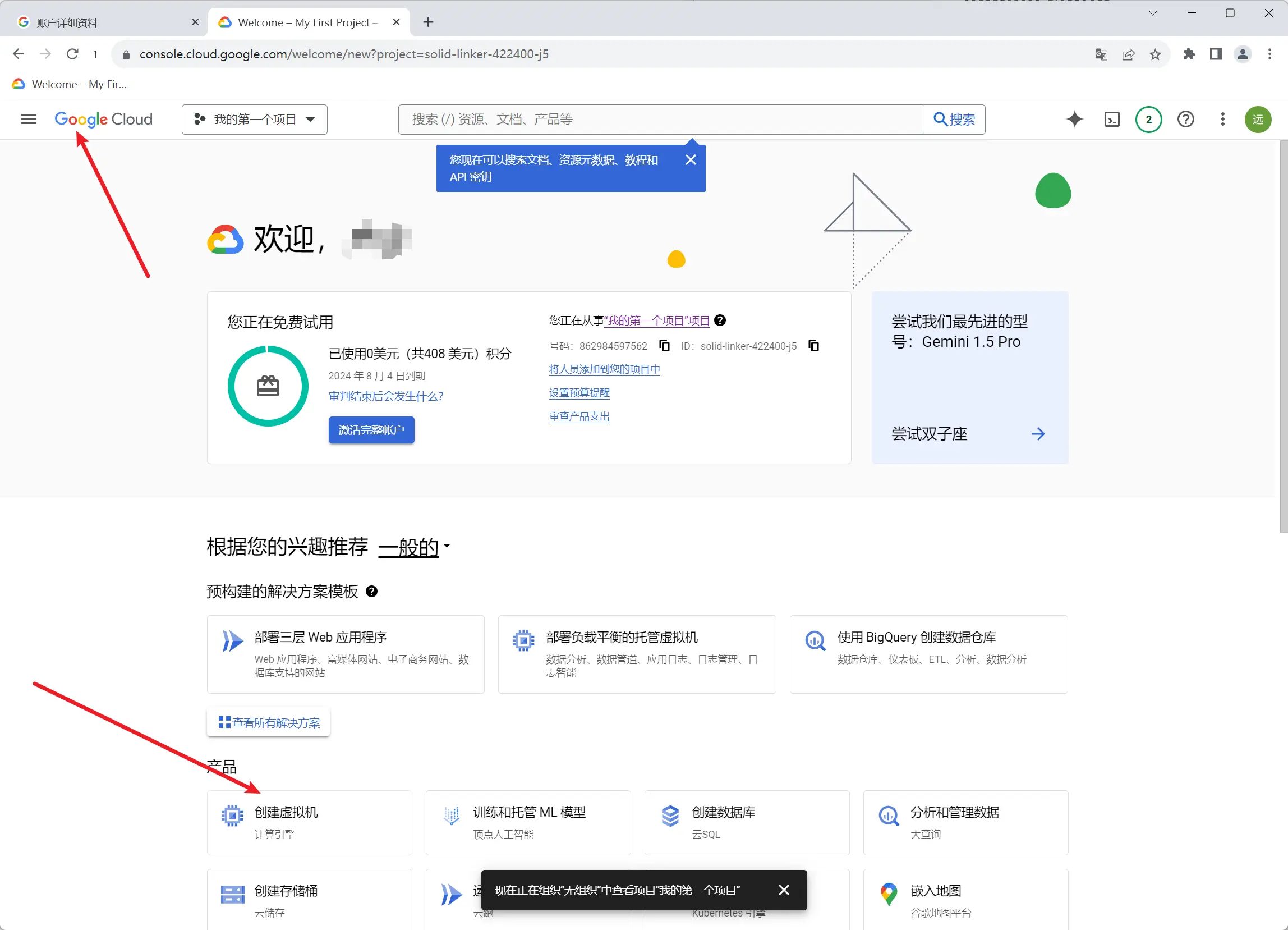Click 设置预算提醒 link

579,393
